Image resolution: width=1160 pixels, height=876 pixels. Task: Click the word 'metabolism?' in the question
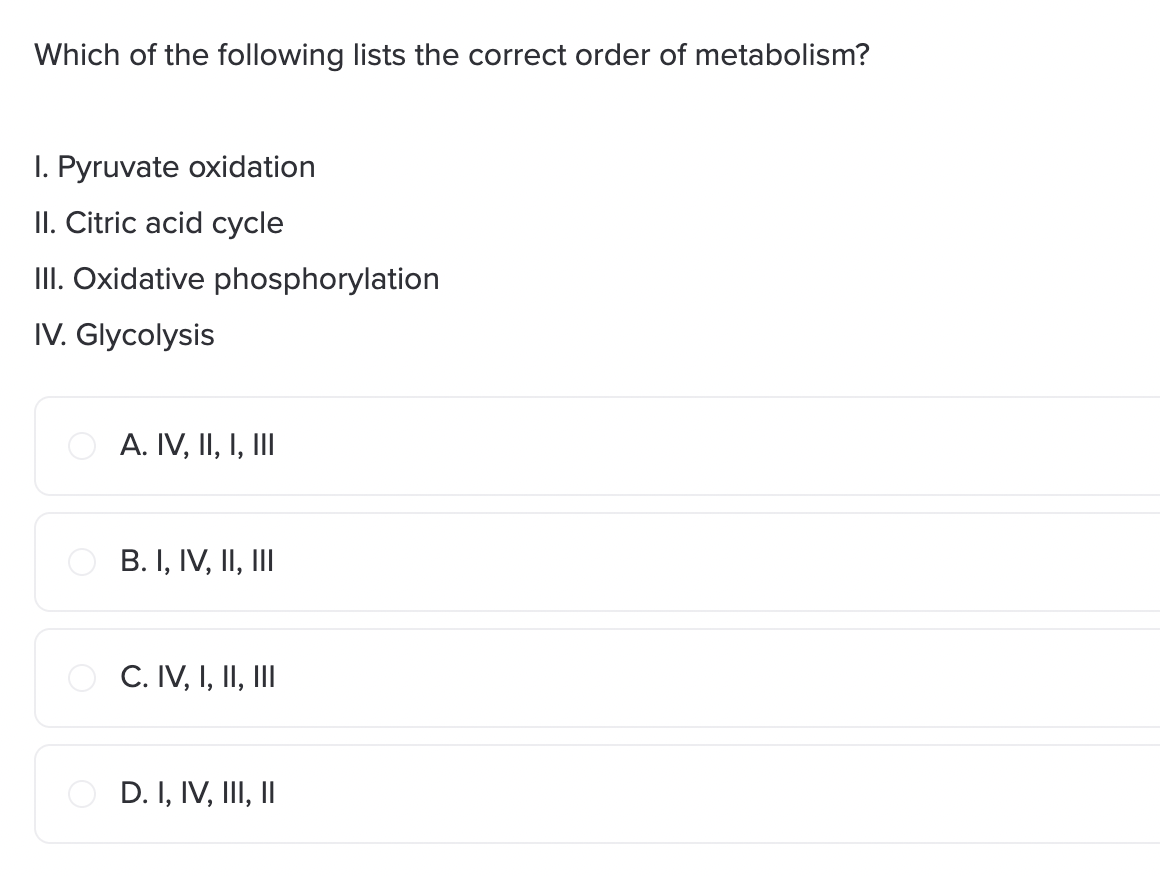(x=783, y=55)
